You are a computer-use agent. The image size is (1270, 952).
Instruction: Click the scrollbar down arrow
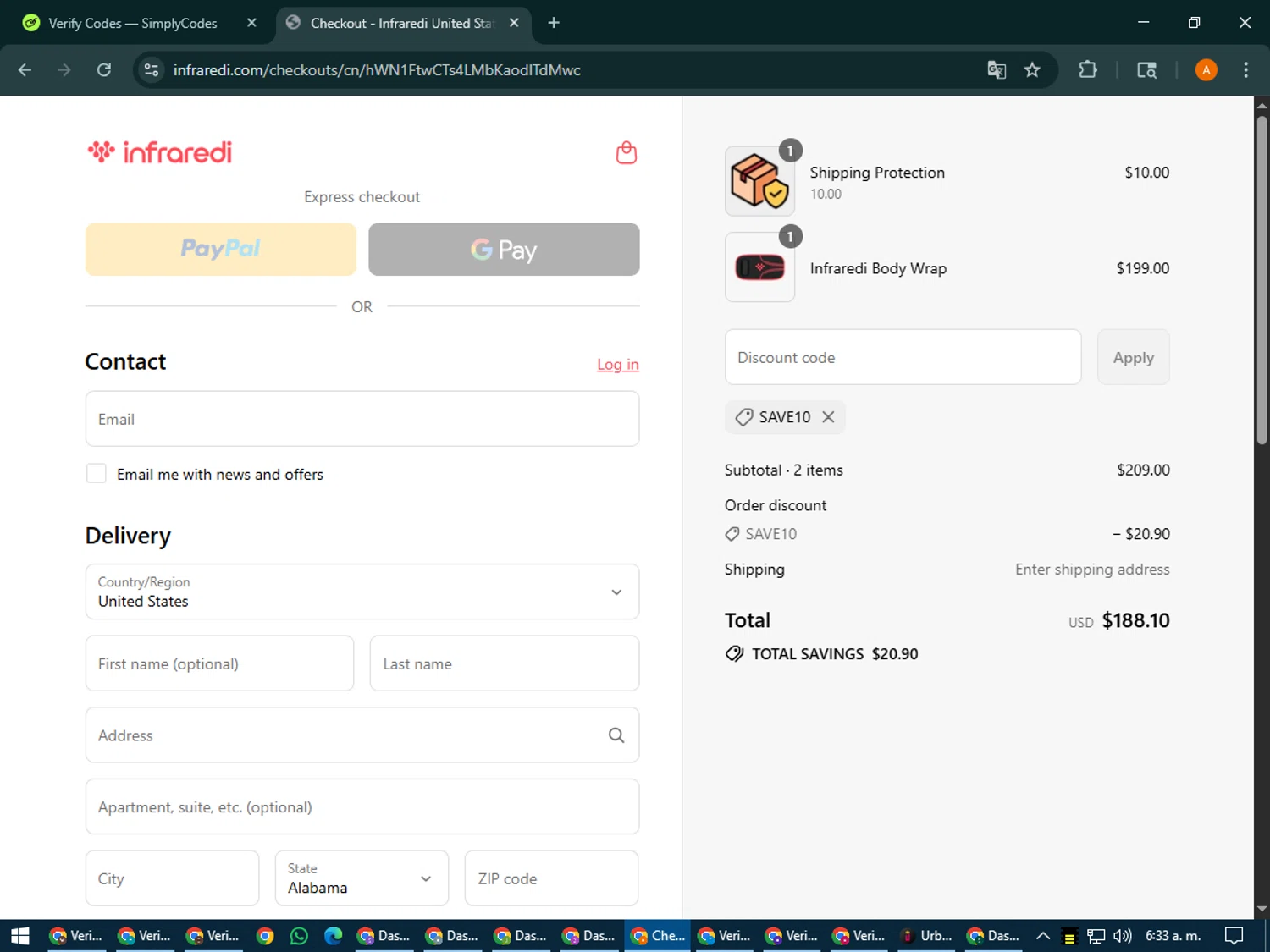(1262, 909)
